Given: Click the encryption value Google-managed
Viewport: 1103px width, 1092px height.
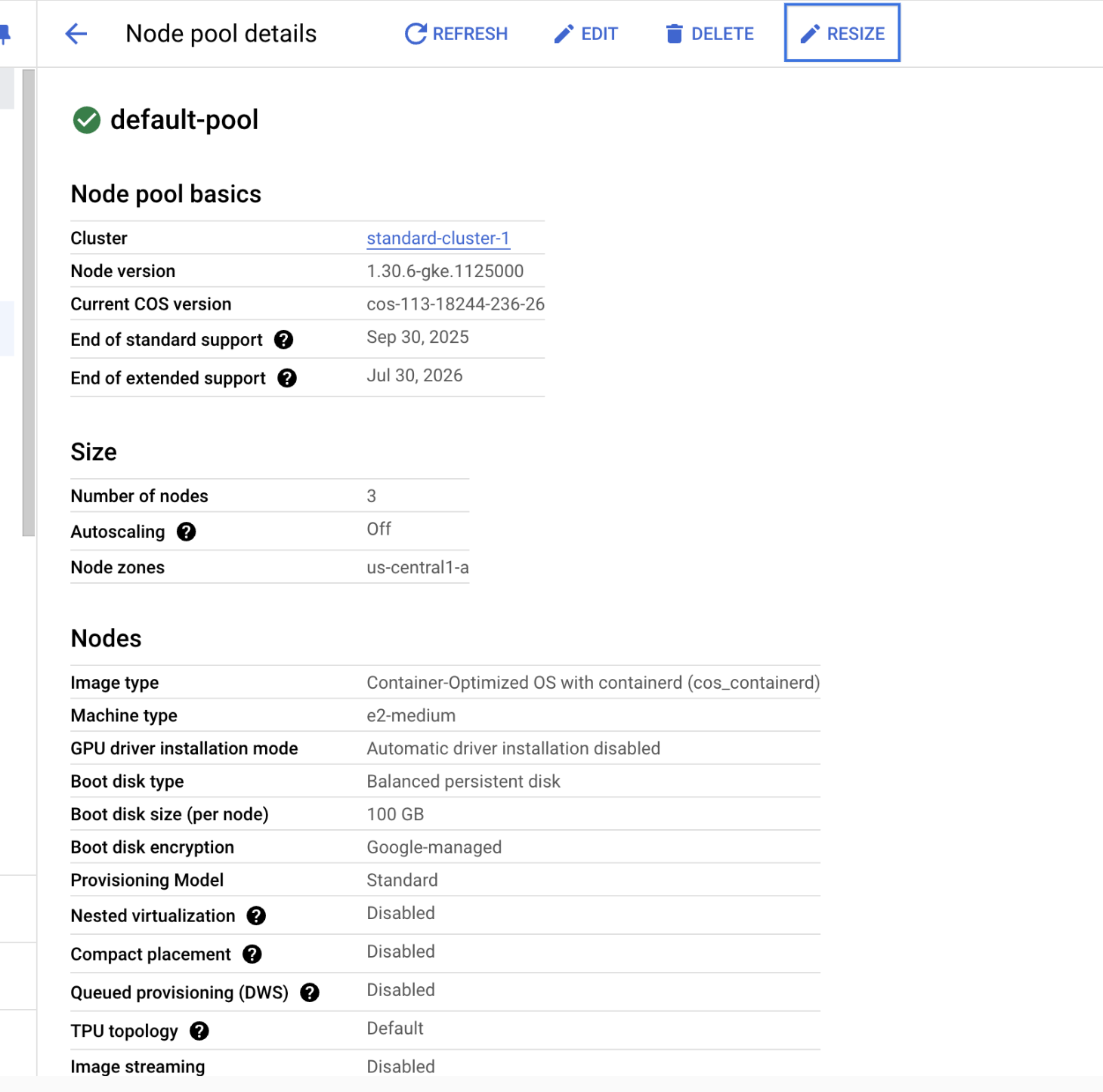Looking at the screenshot, I should click(x=434, y=847).
